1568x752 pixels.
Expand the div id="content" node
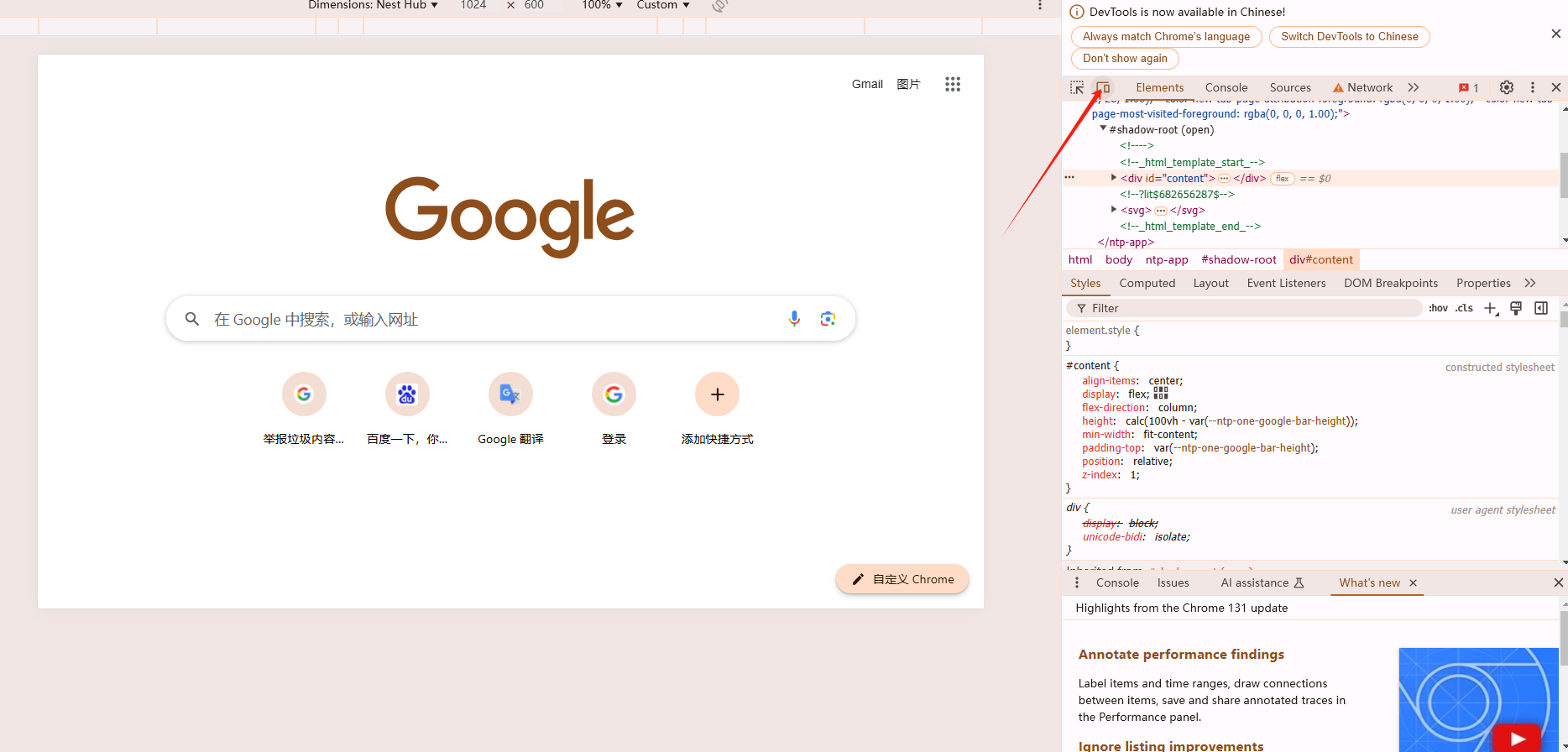[x=1114, y=178]
